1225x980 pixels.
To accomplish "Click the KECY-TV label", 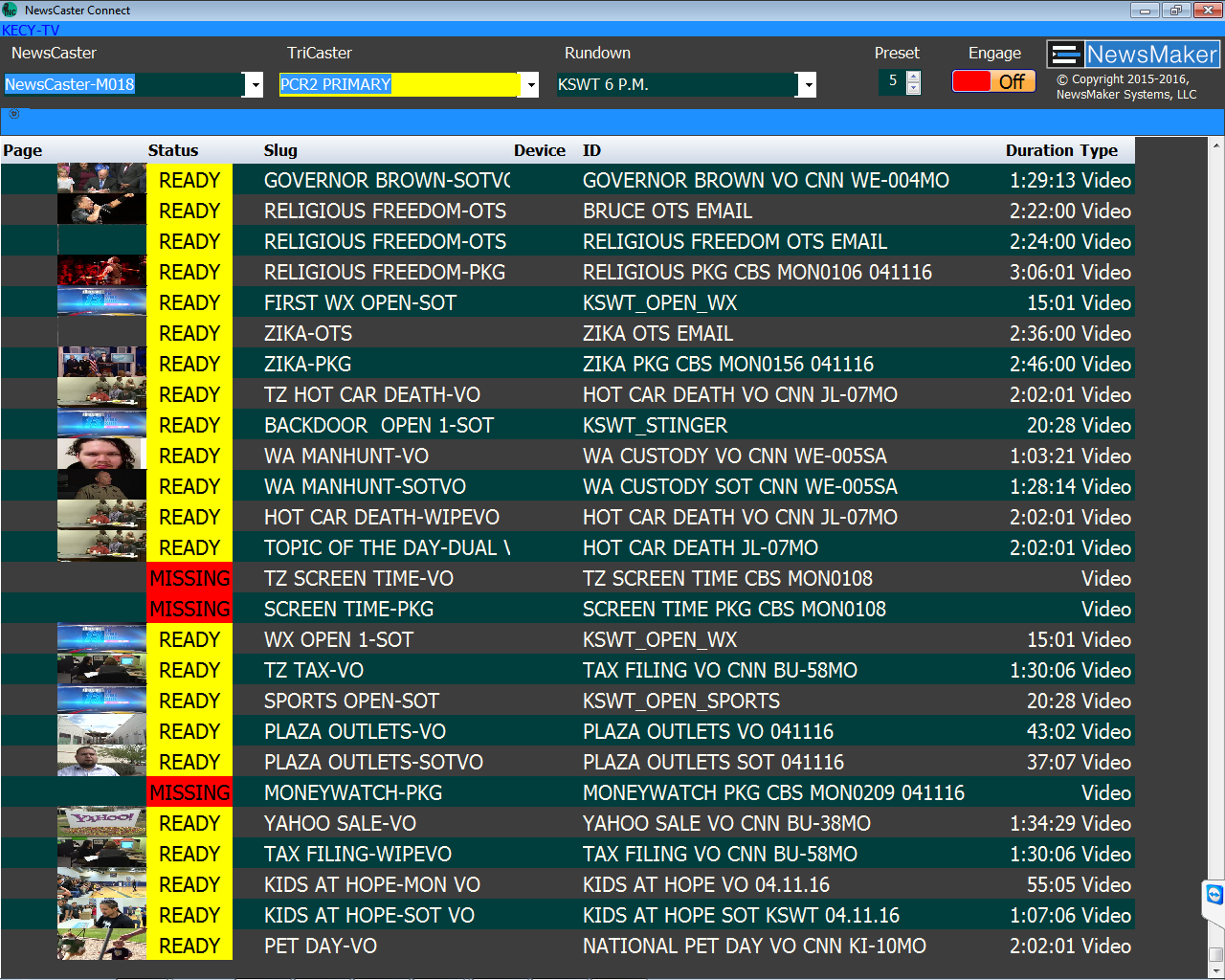I will click(31, 30).
